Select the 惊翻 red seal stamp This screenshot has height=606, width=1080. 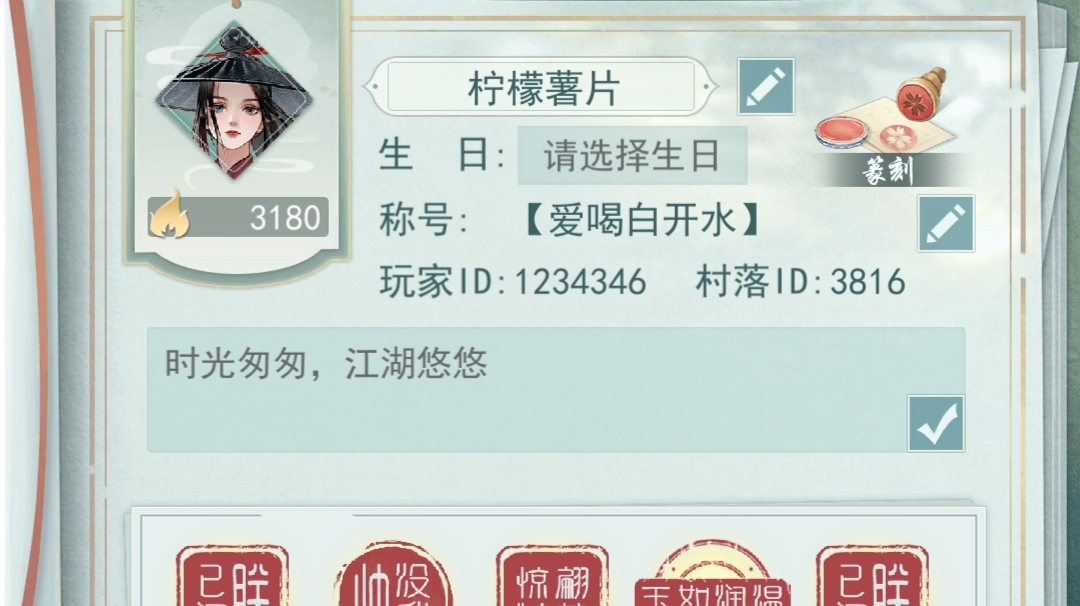[x=552, y=576]
